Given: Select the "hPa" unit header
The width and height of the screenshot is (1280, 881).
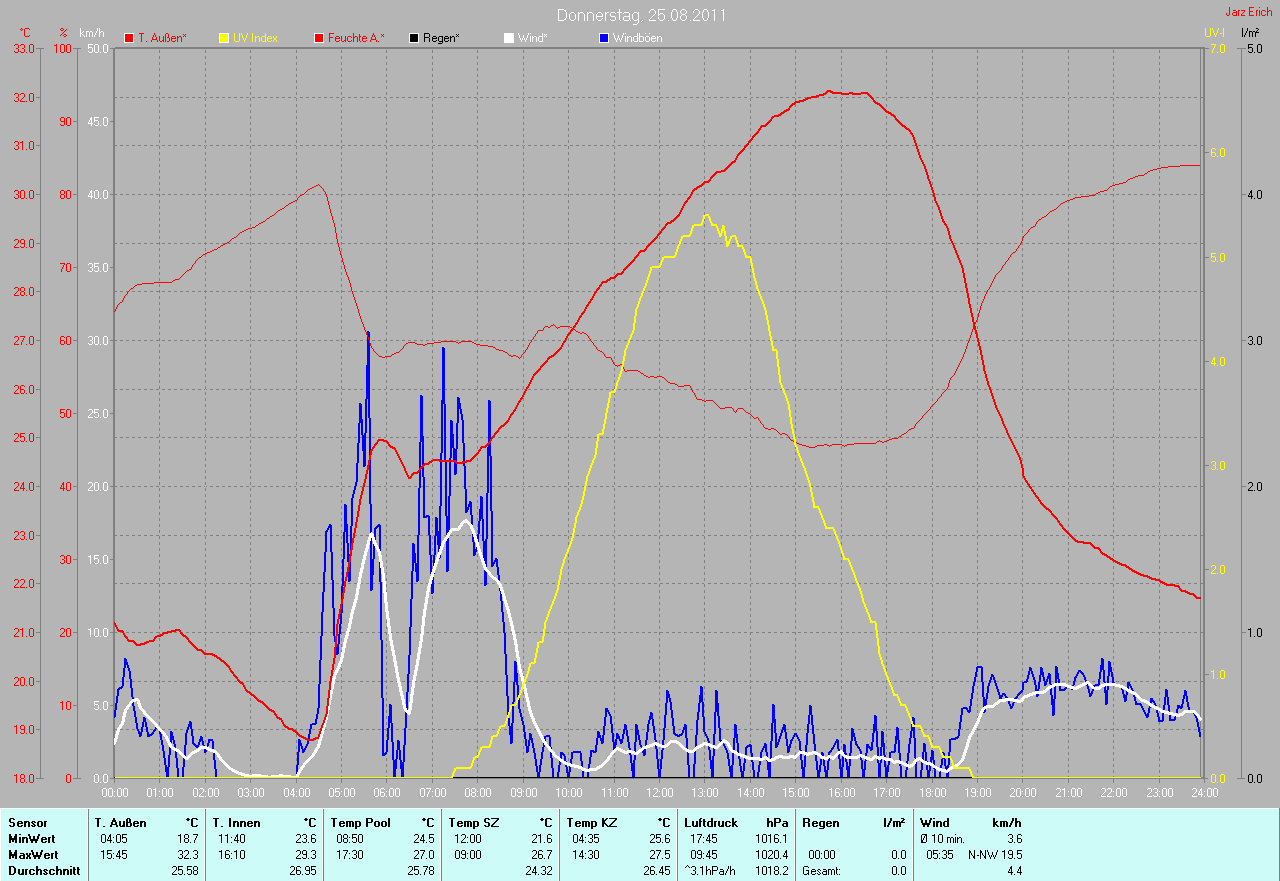Looking at the screenshot, I should tap(777, 823).
